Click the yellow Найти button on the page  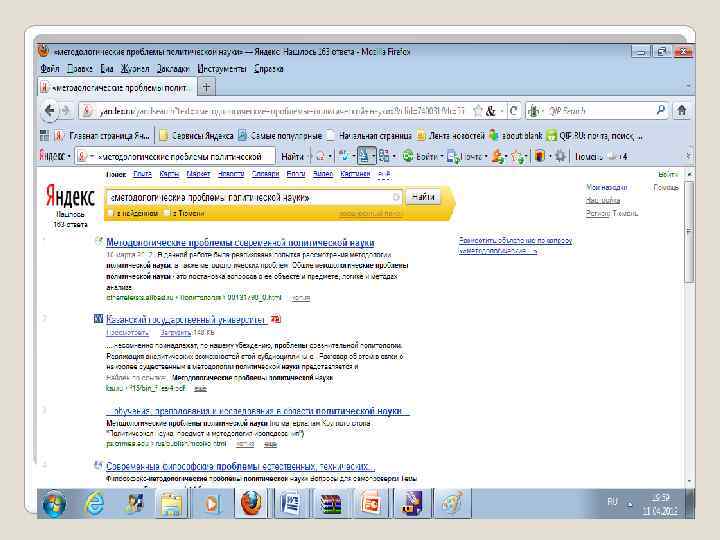(x=423, y=197)
